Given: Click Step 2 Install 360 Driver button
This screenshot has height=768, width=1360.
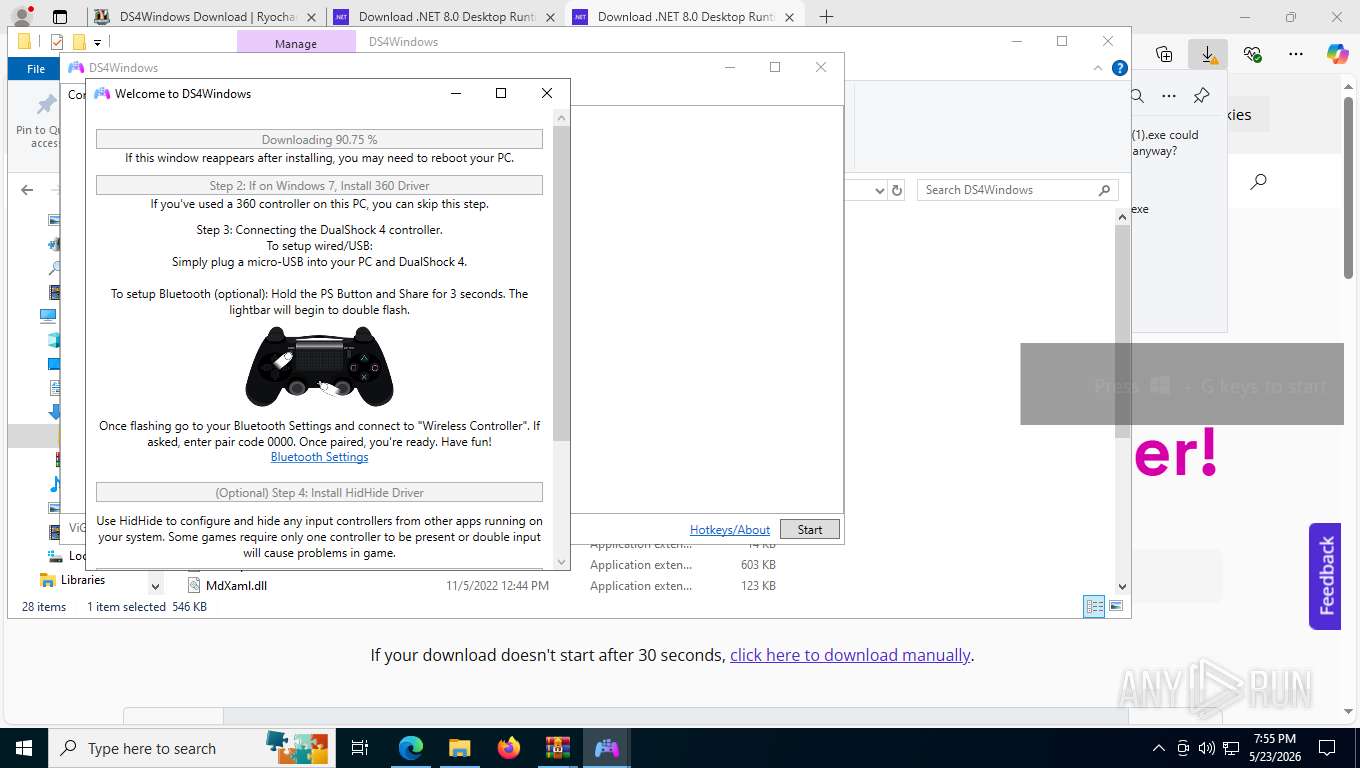Looking at the screenshot, I should (x=319, y=185).
